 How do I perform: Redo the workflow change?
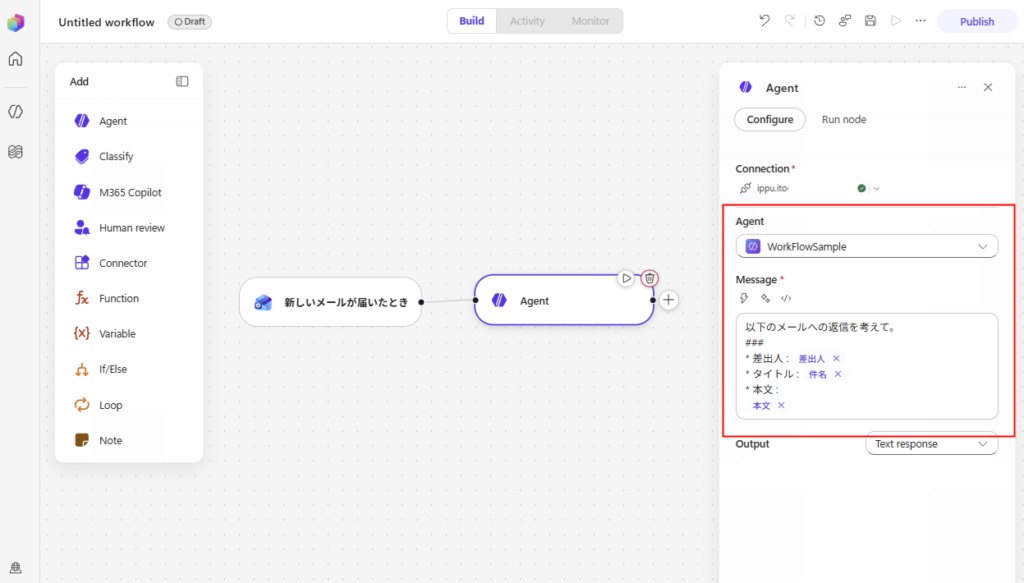[790, 21]
